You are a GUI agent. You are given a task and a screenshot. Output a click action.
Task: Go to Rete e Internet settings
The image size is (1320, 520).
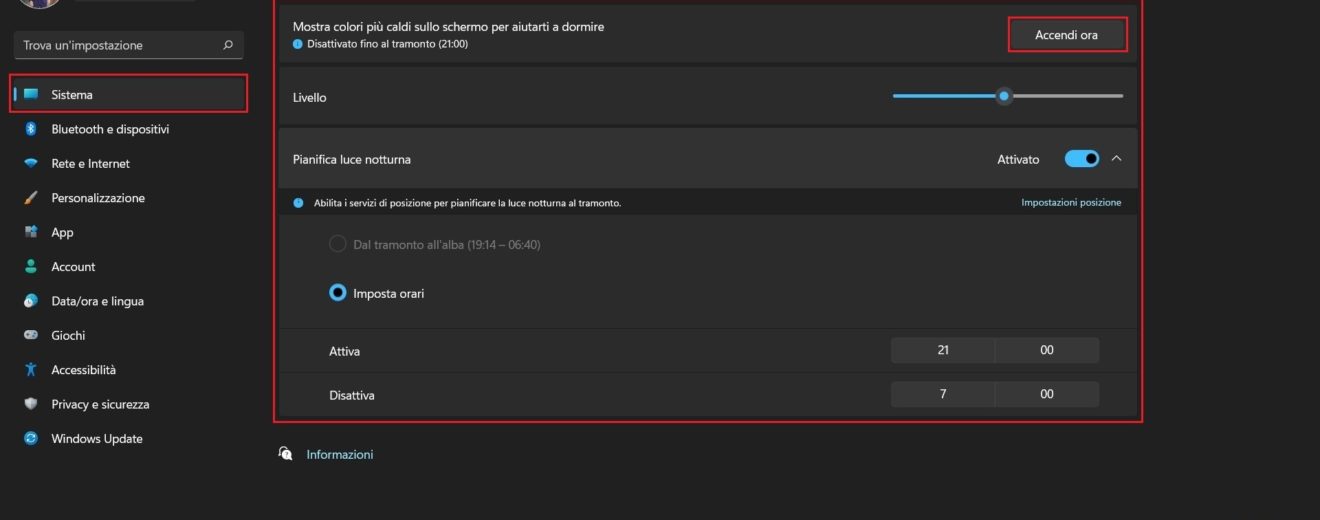coord(129,163)
